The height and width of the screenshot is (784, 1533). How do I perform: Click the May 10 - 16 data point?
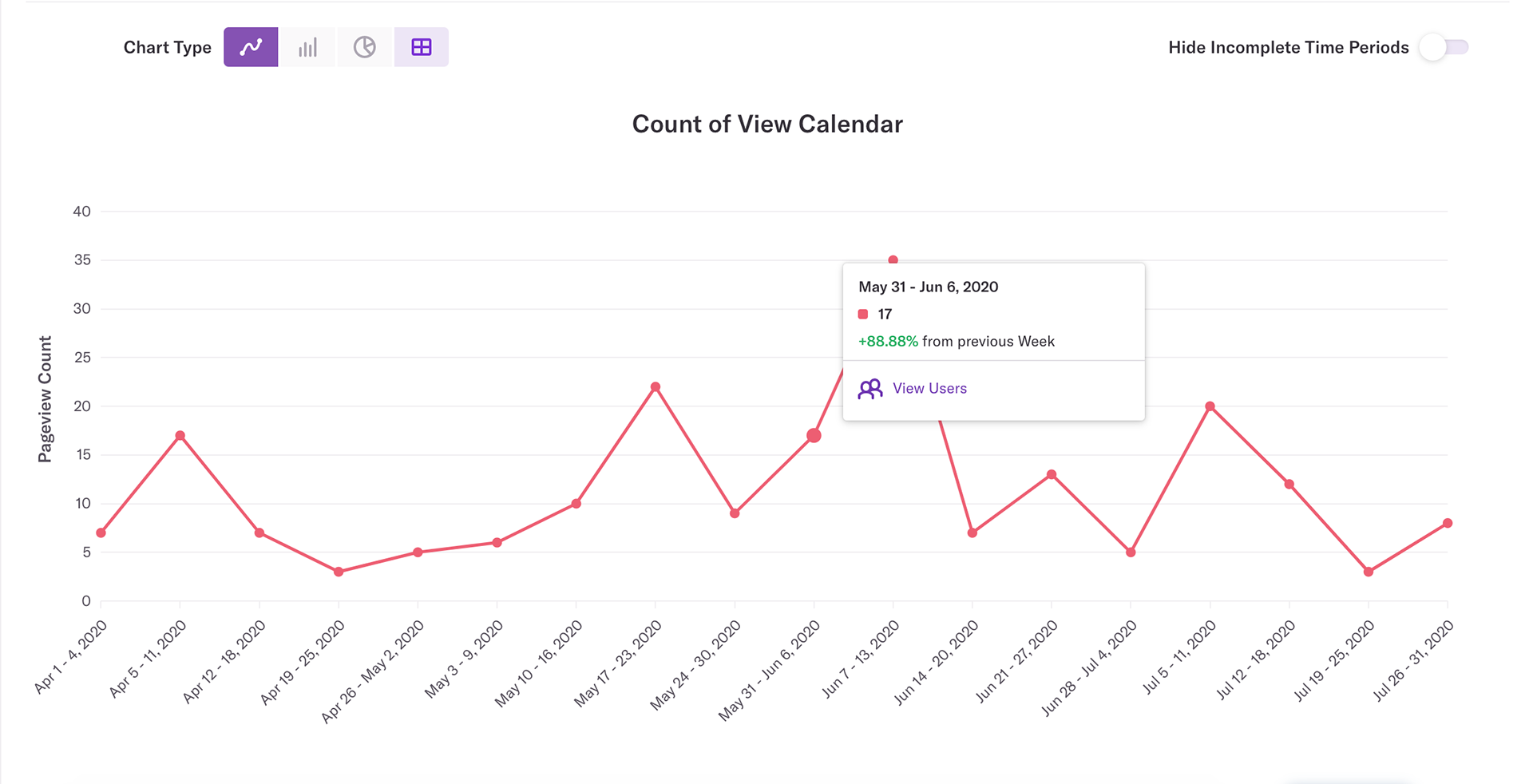pos(576,504)
